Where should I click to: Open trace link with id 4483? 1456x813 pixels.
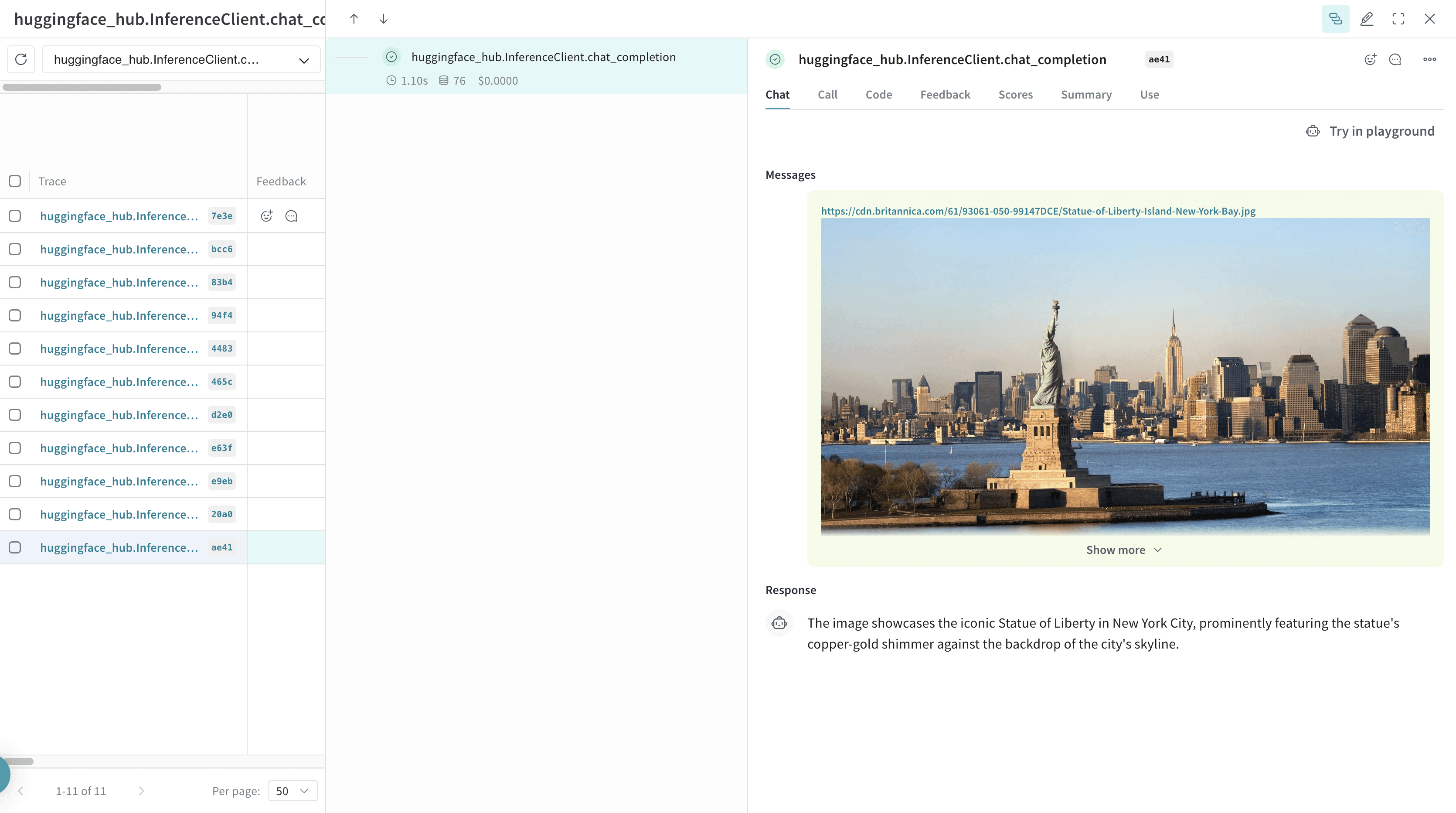click(x=119, y=349)
